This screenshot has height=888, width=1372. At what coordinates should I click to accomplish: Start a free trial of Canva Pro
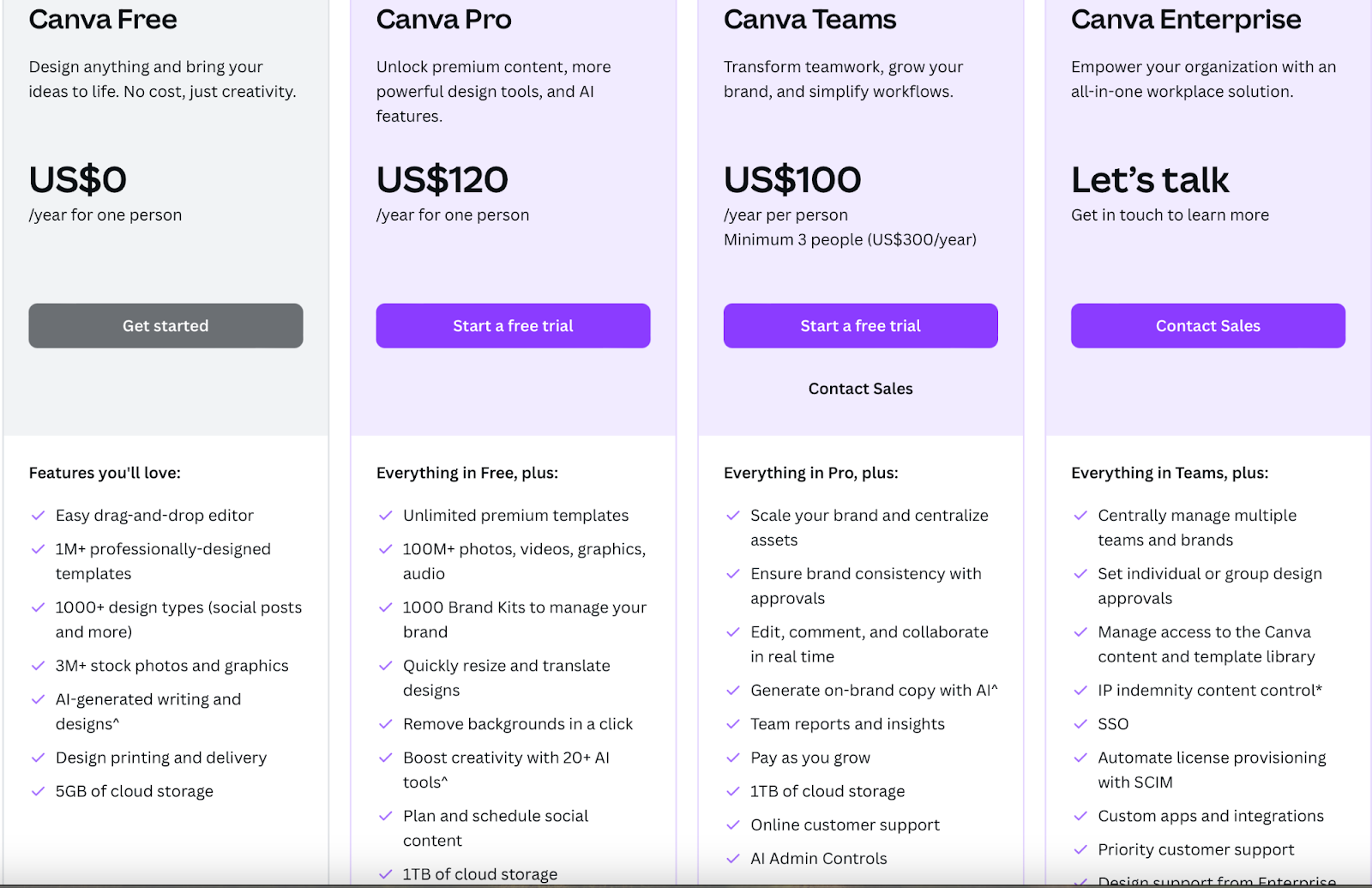coord(513,325)
